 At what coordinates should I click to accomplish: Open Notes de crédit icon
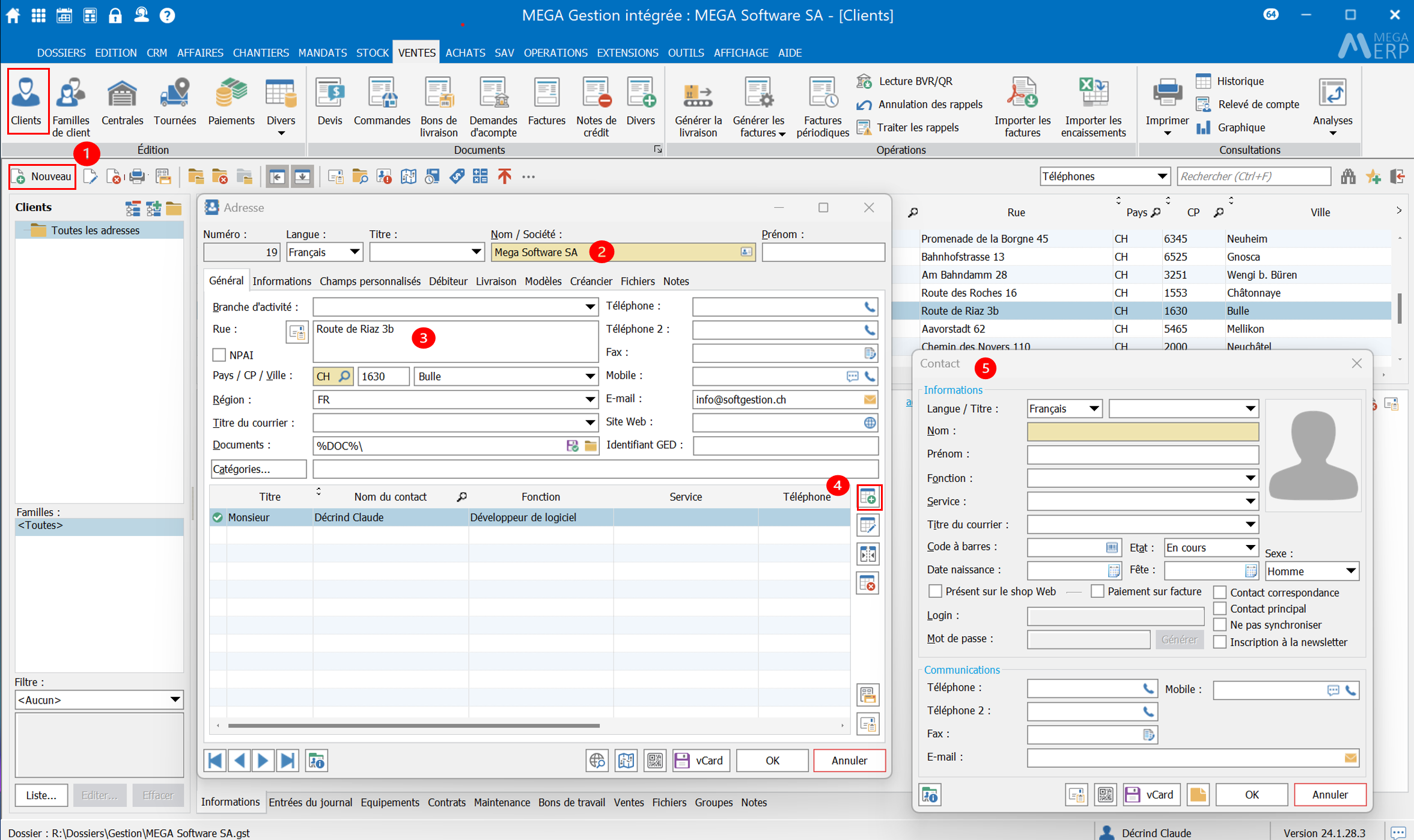(596, 107)
